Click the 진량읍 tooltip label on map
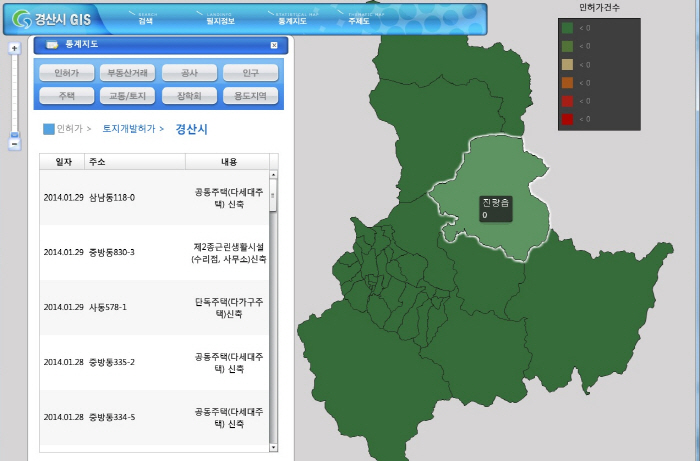Viewport: 700px width, 461px height. pos(496,208)
